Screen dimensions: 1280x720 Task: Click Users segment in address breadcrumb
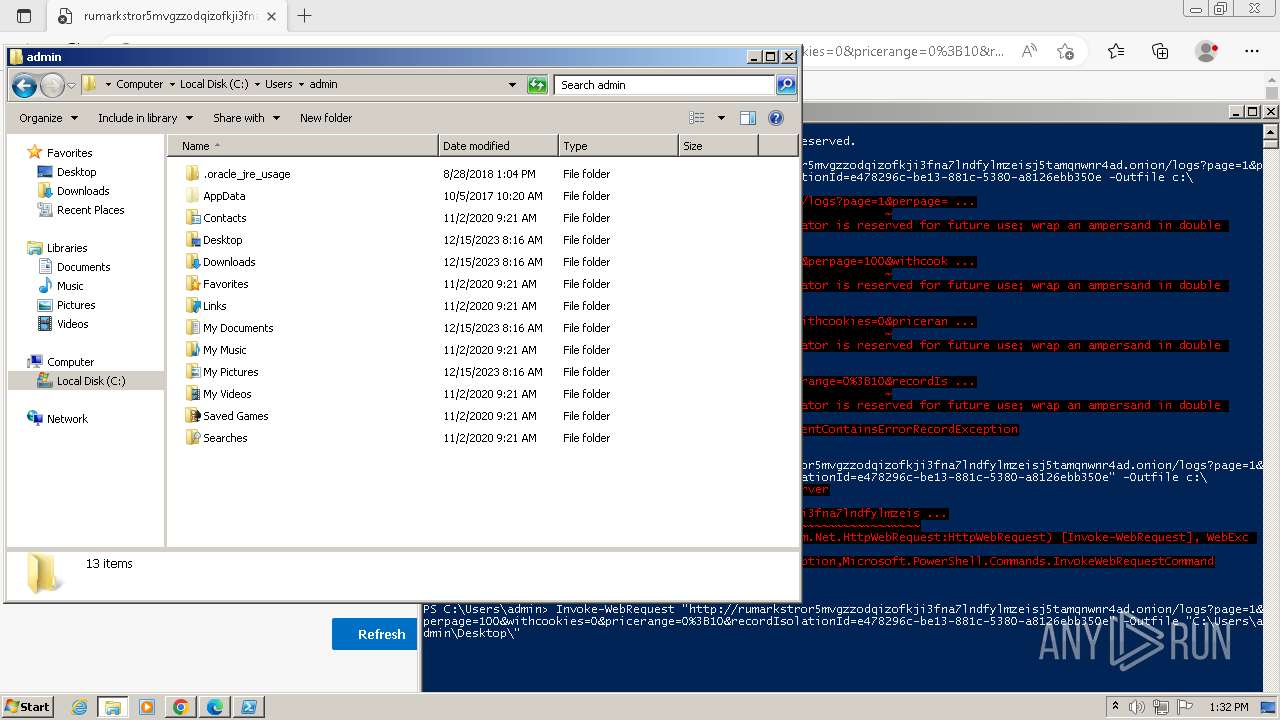point(278,85)
